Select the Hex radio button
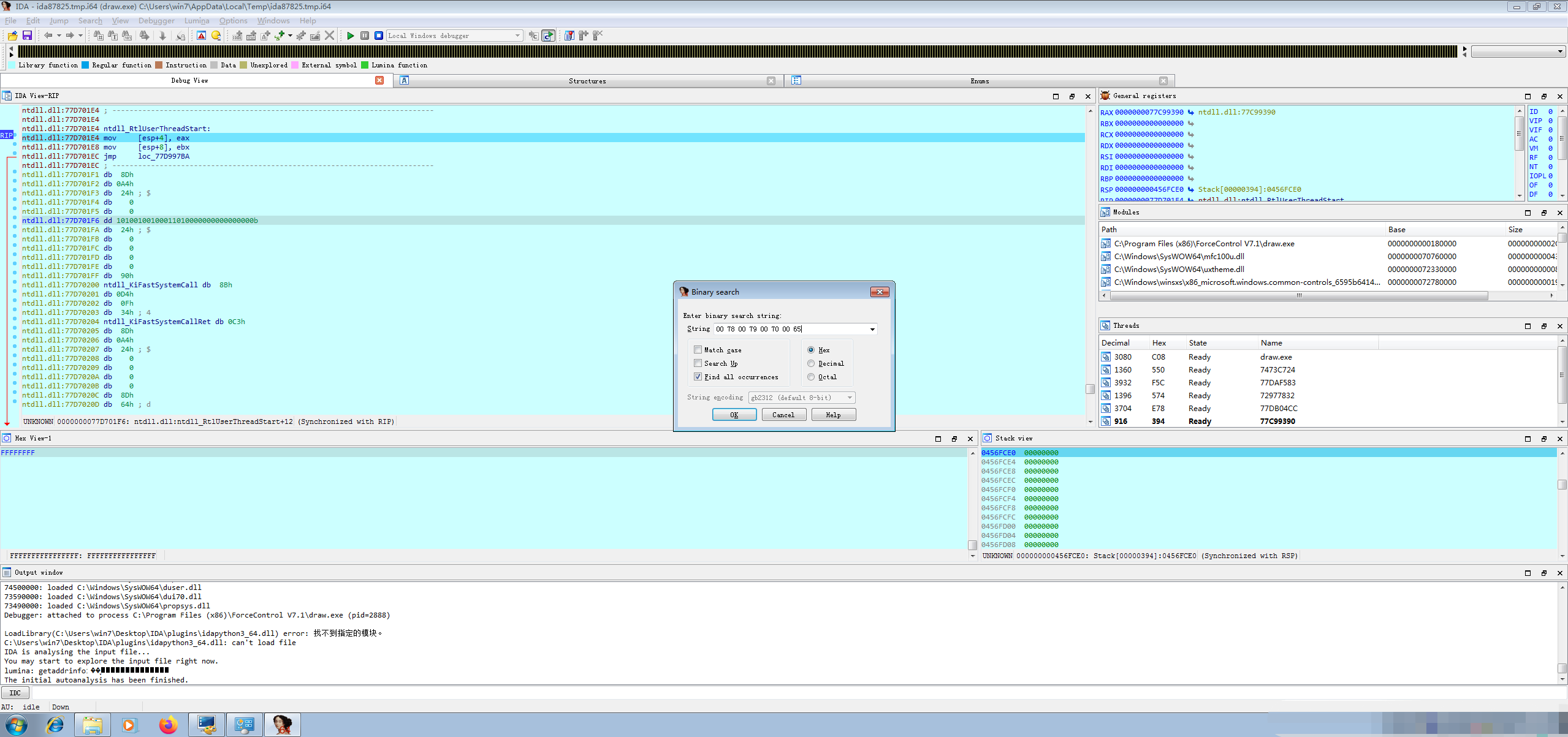Image resolution: width=1568 pixels, height=737 pixels. pyautogui.click(x=811, y=350)
